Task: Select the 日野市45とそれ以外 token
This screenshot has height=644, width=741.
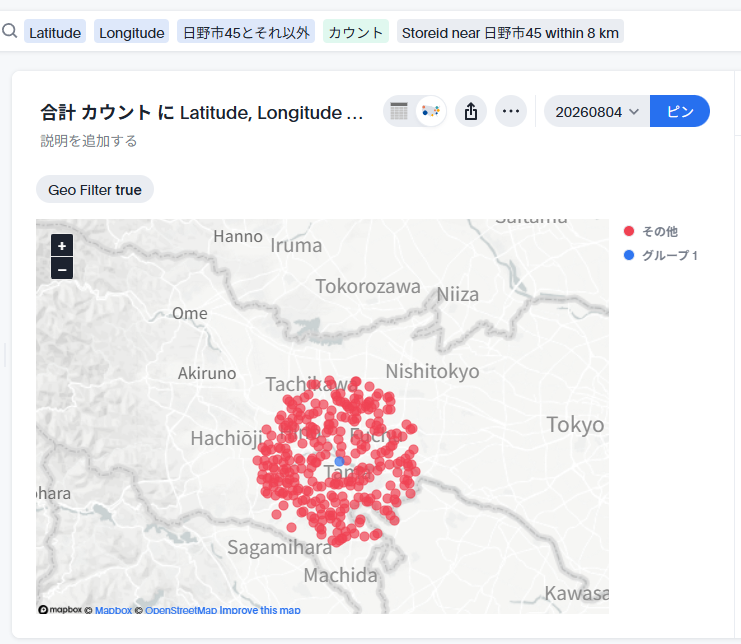Action: [x=246, y=33]
